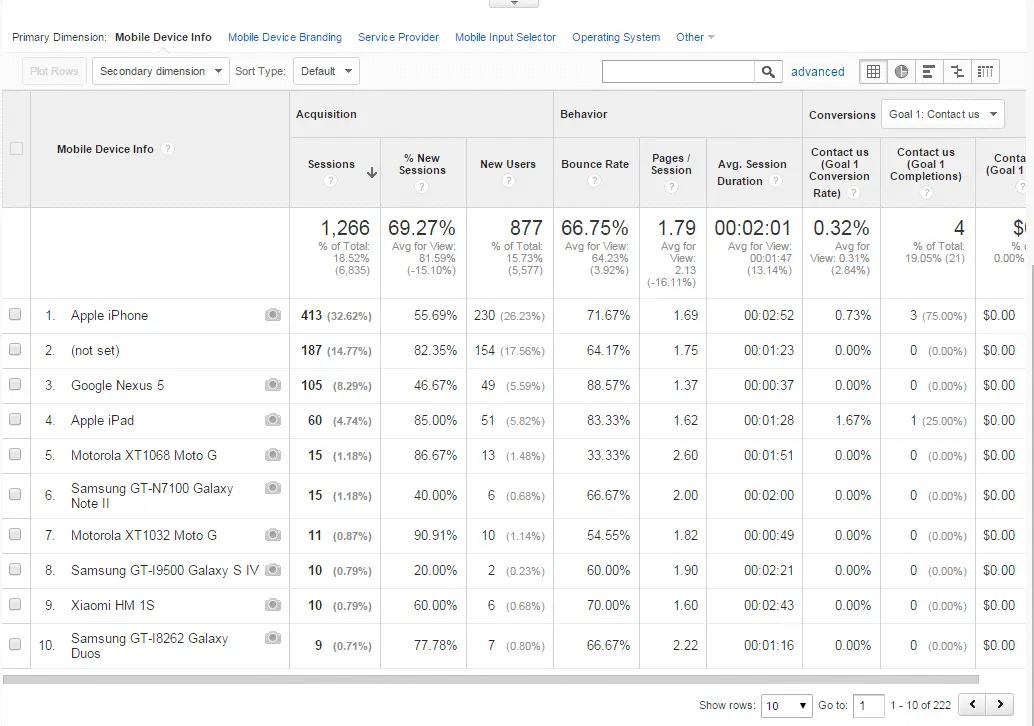Check the checkbox for Apple iPad row

(16, 420)
